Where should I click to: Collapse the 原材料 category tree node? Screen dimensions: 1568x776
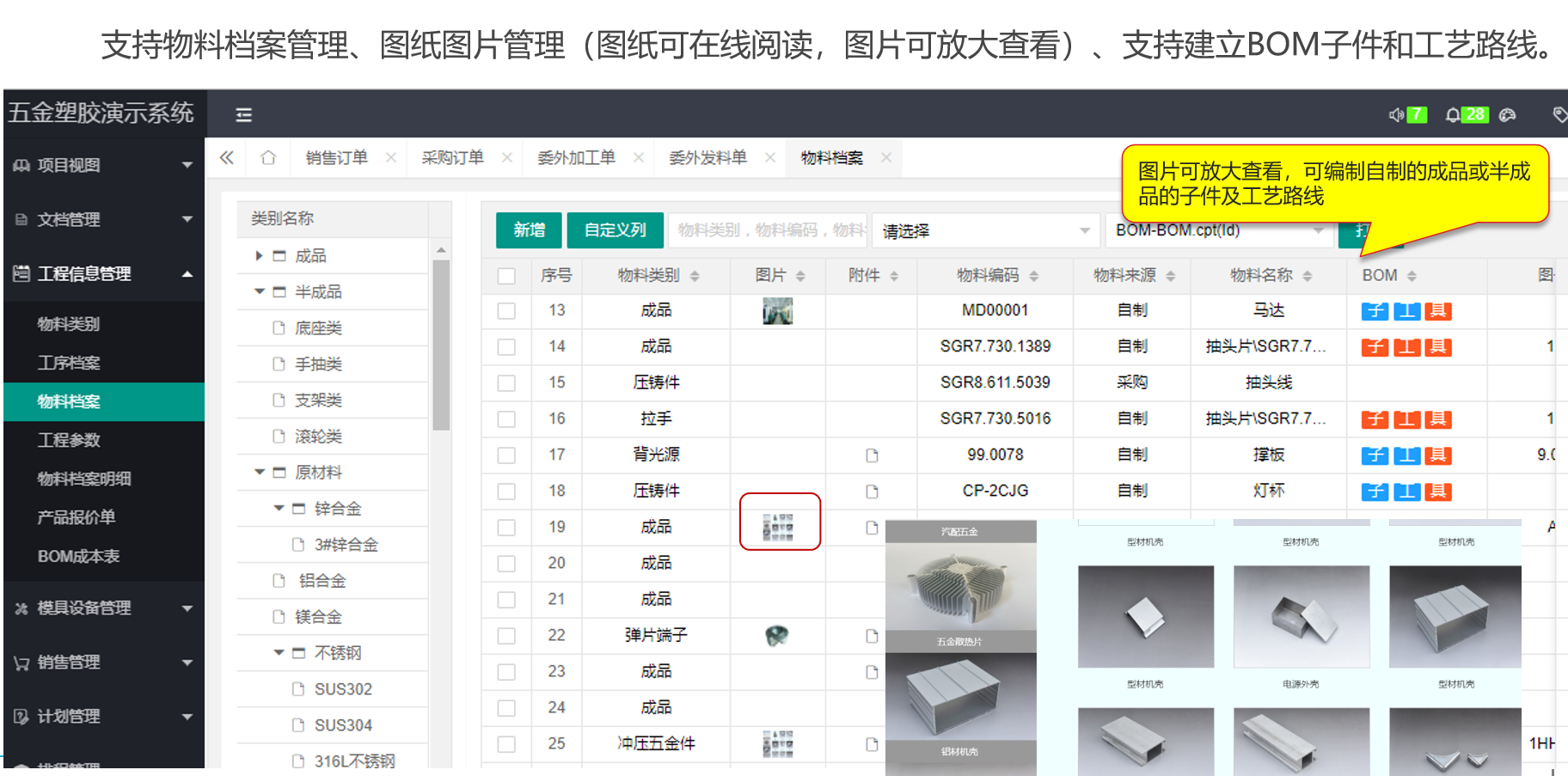click(x=259, y=473)
